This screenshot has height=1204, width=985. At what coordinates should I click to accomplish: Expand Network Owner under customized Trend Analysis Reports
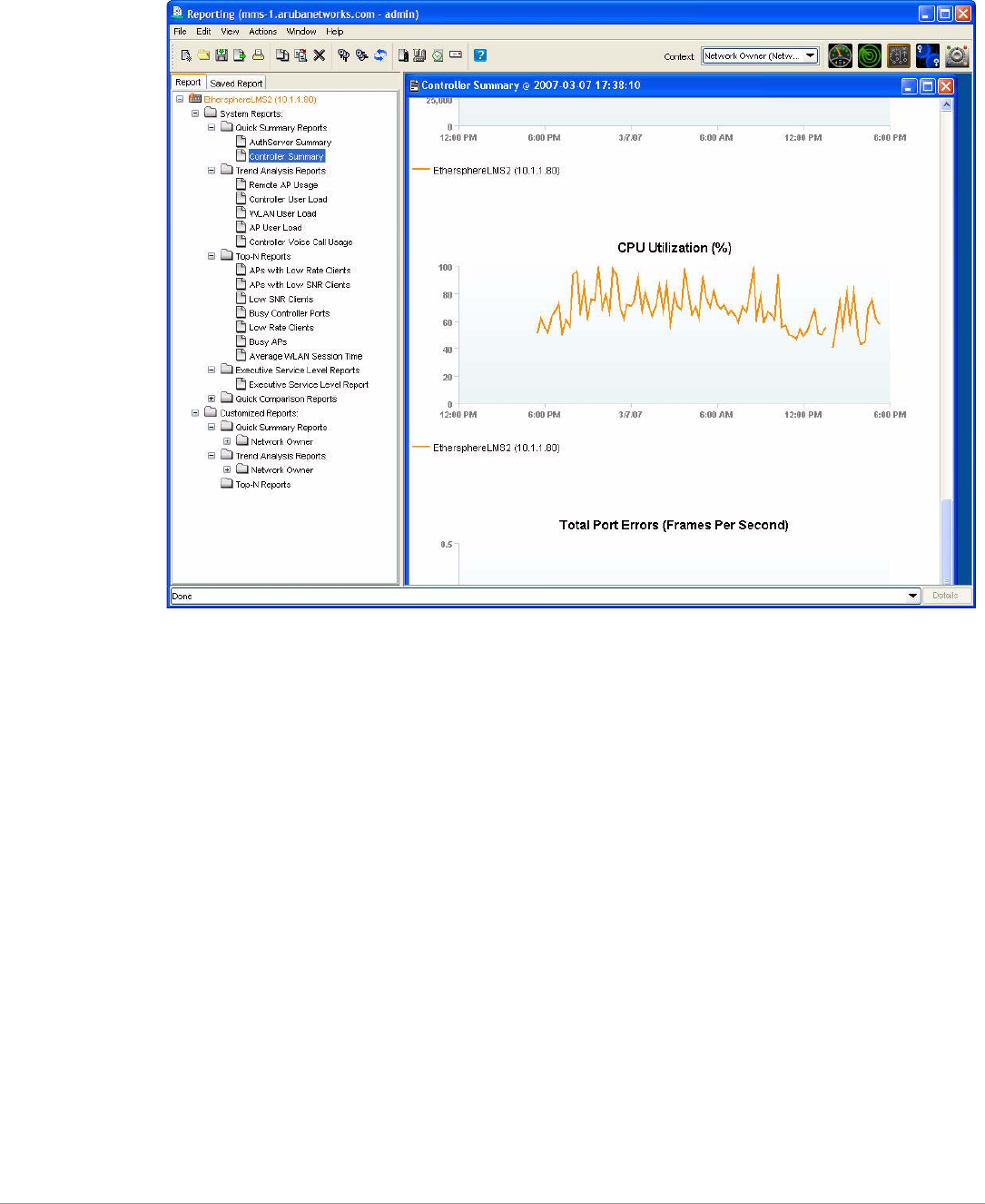[227, 469]
